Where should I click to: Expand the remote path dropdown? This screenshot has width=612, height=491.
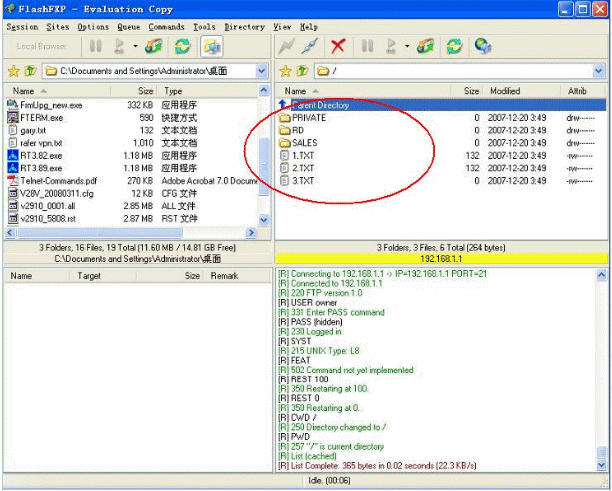[x=599, y=71]
